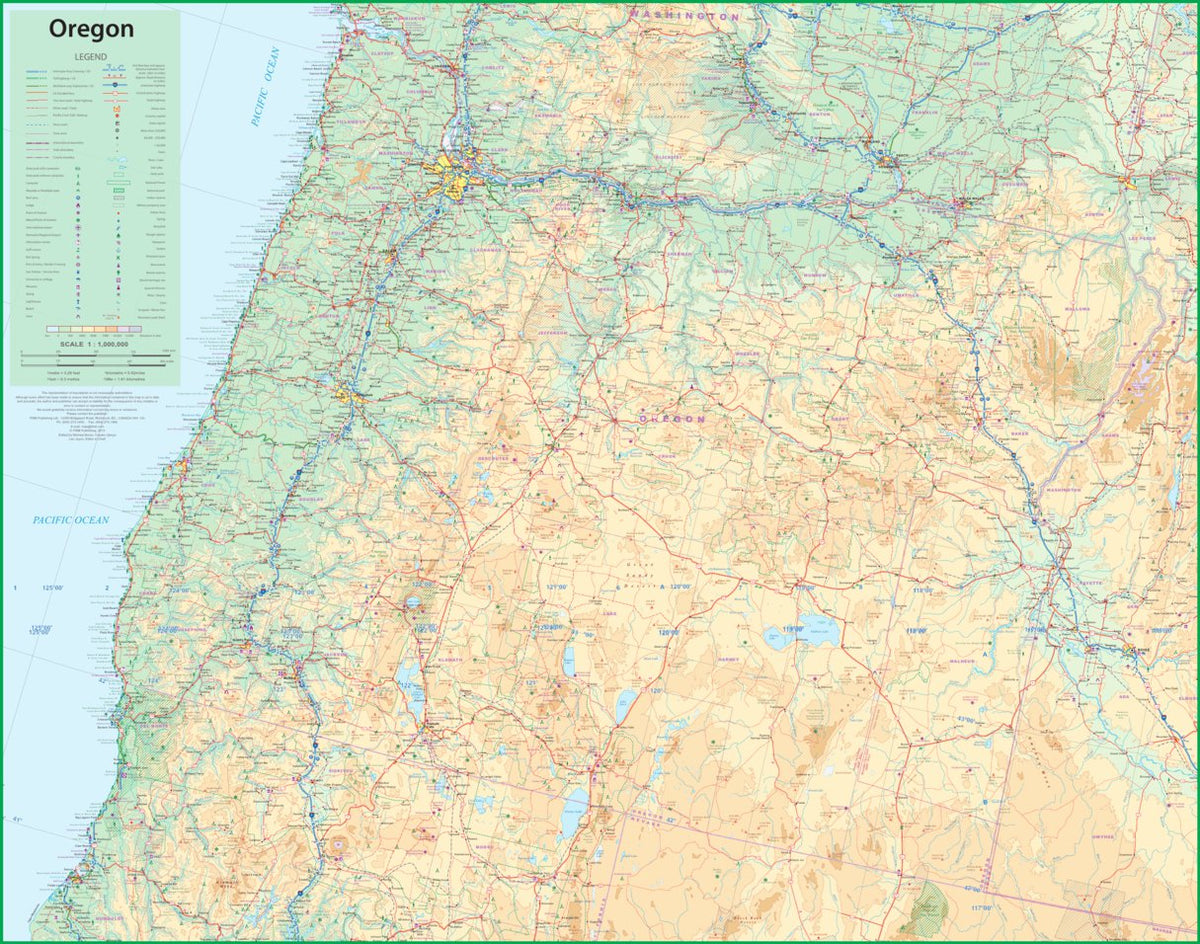Click the purple "OREGON" state label mid-map
Image resolution: width=1200 pixels, height=944 pixels.
pos(671,418)
